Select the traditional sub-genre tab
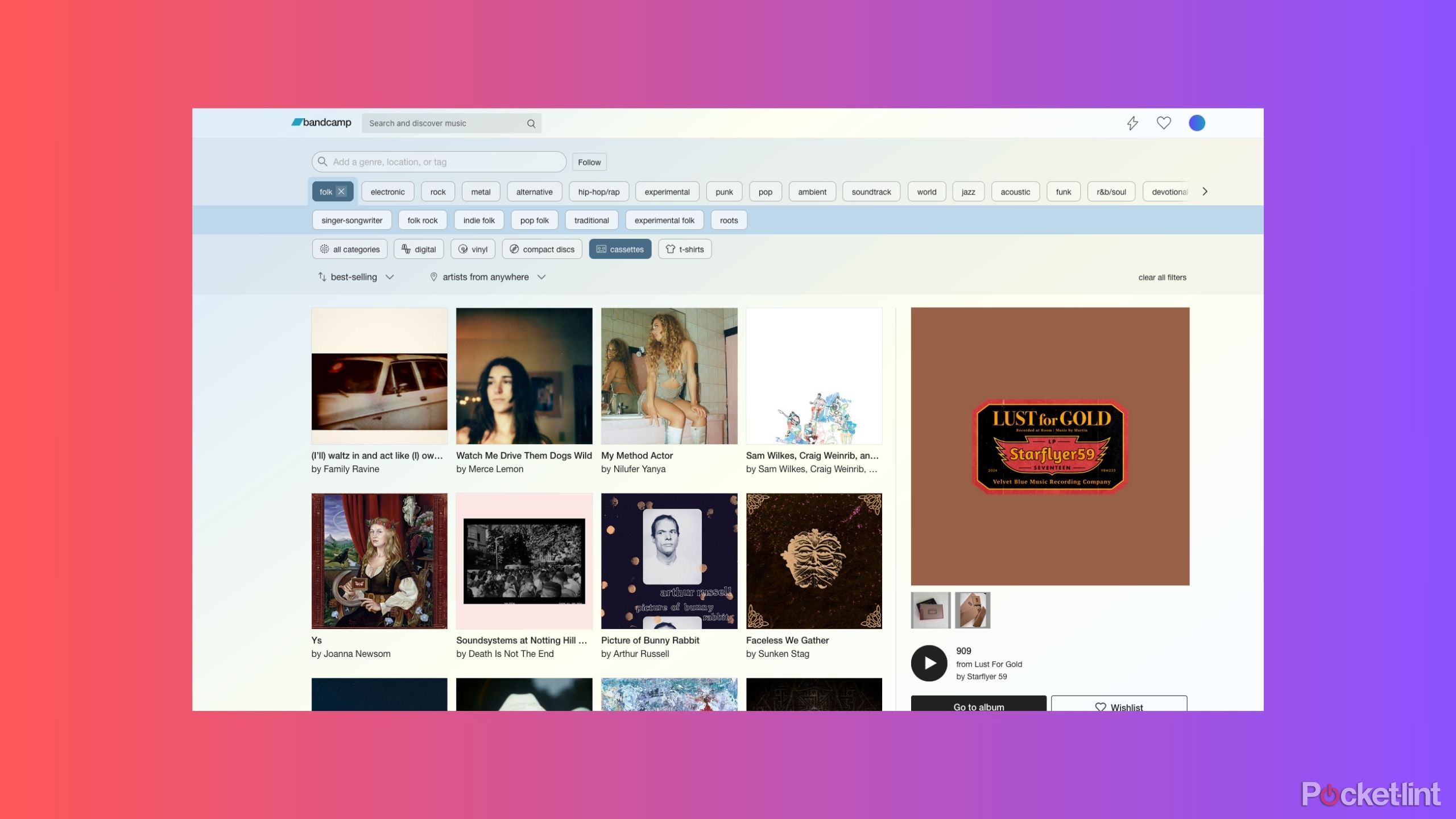Image resolution: width=1456 pixels, height=819 pixels. coord(591,220)
